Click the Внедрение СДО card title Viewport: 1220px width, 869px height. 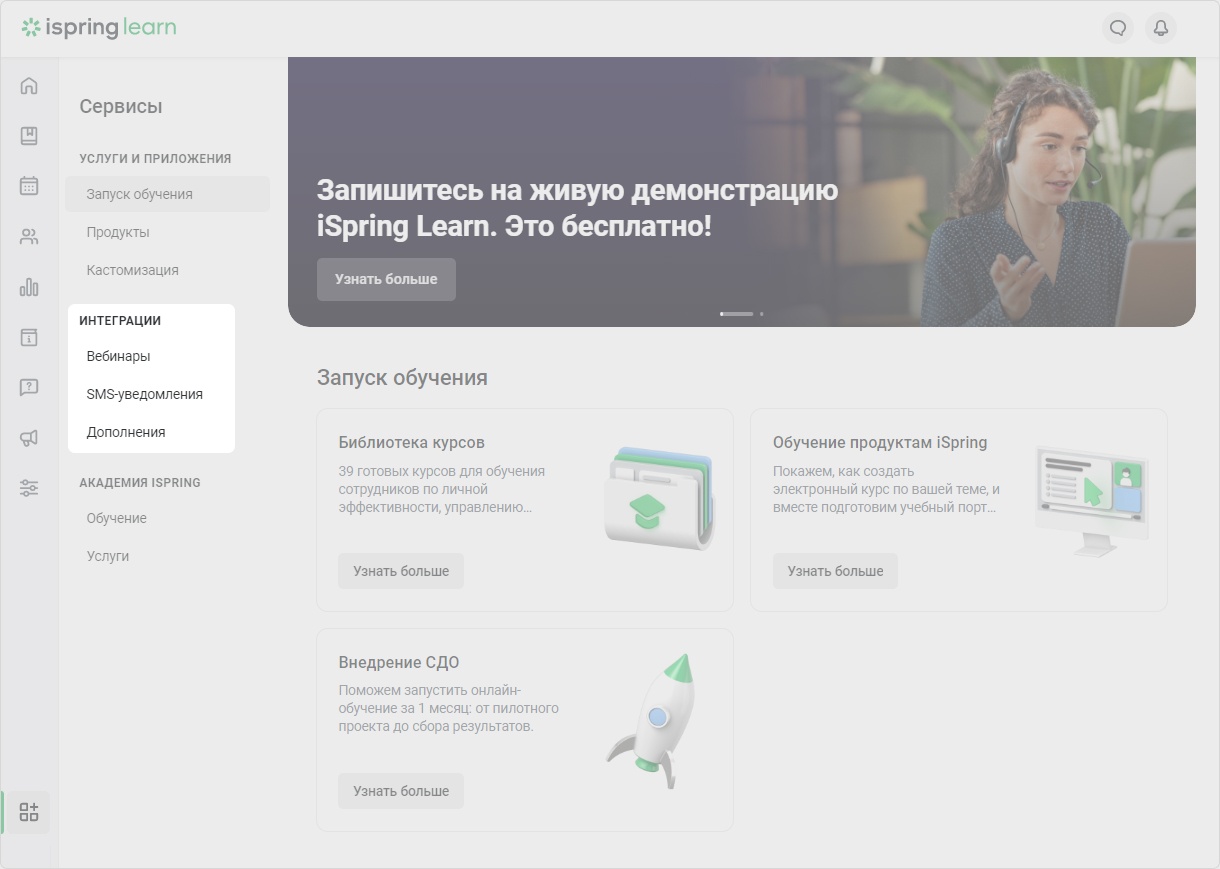(399, 662)
